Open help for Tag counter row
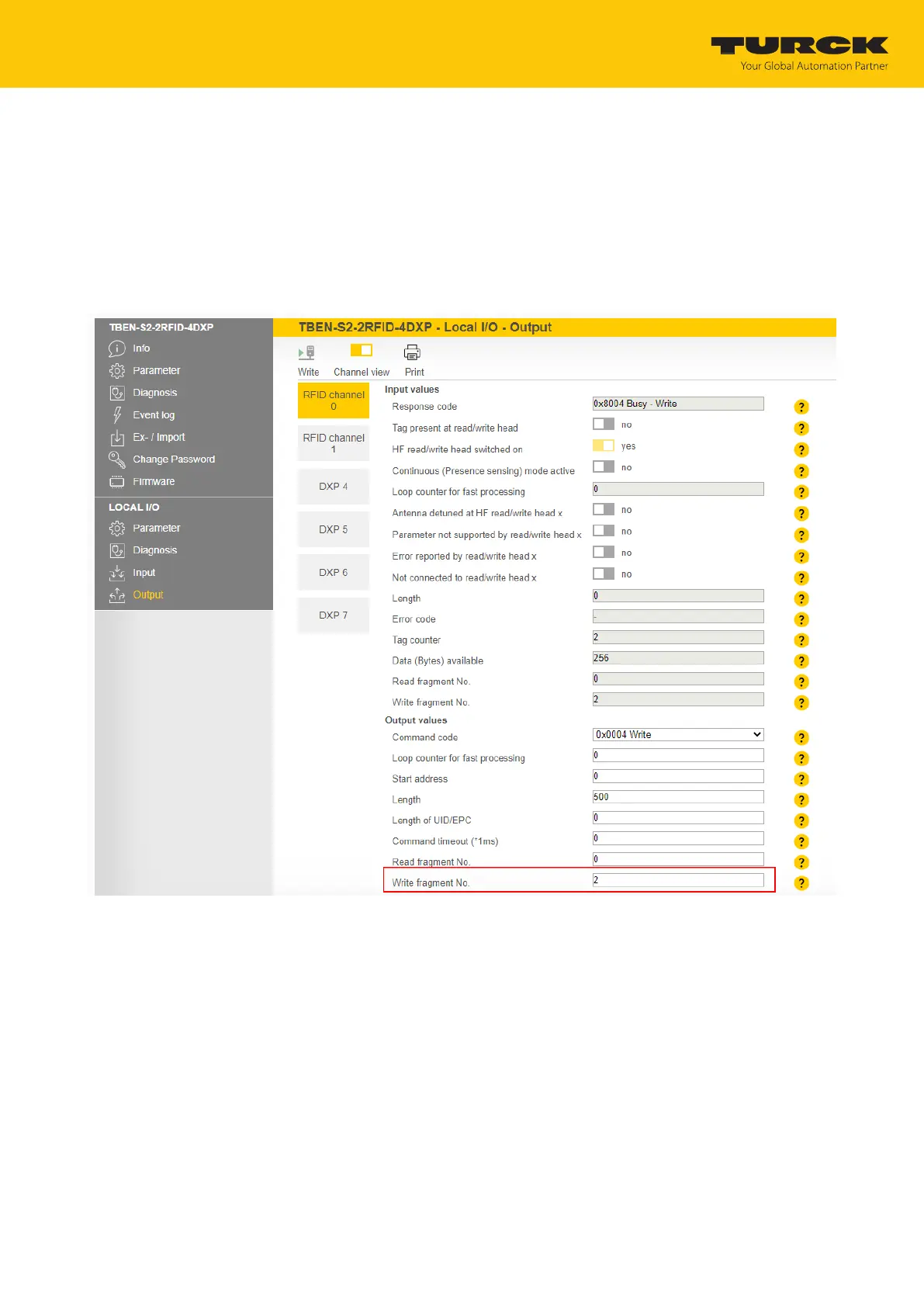The height and width of the screenshot is (1307, 924). (x=801, y=640)
